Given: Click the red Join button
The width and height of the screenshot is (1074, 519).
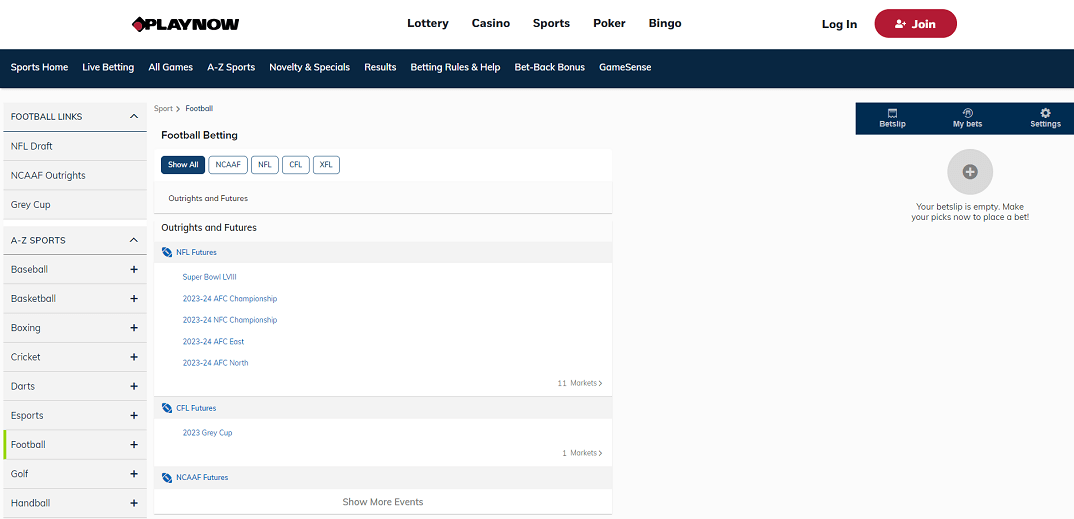Looking at the screenshot, I should click(x=915, y=23).
